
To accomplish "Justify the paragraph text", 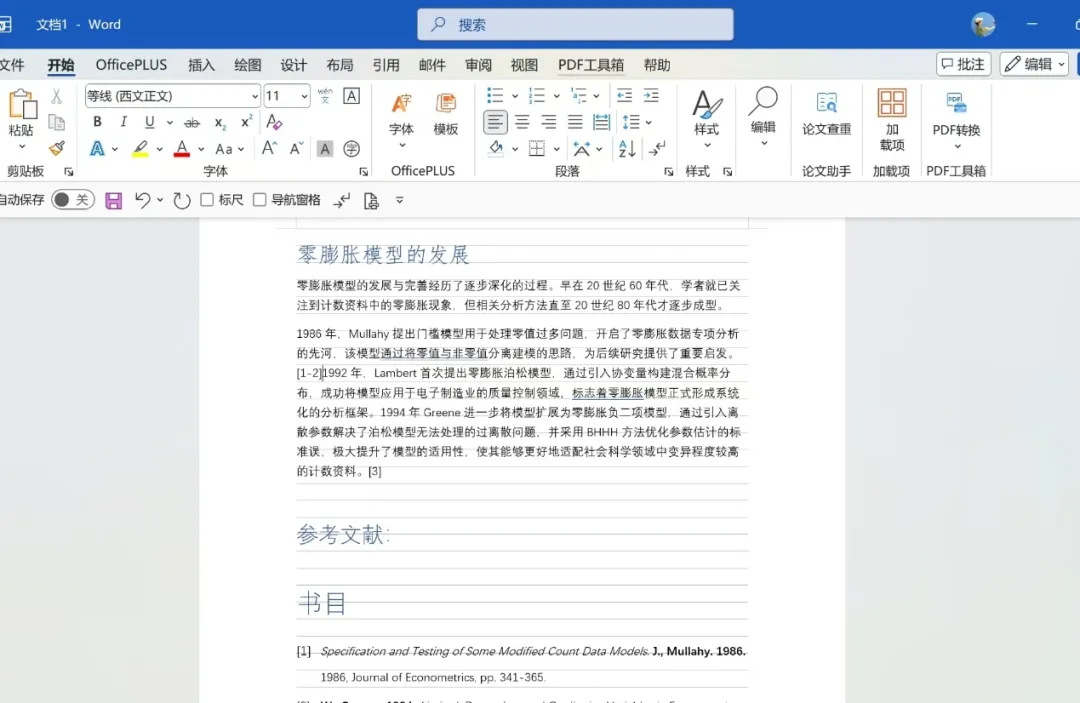I will [x=574, y=123].
